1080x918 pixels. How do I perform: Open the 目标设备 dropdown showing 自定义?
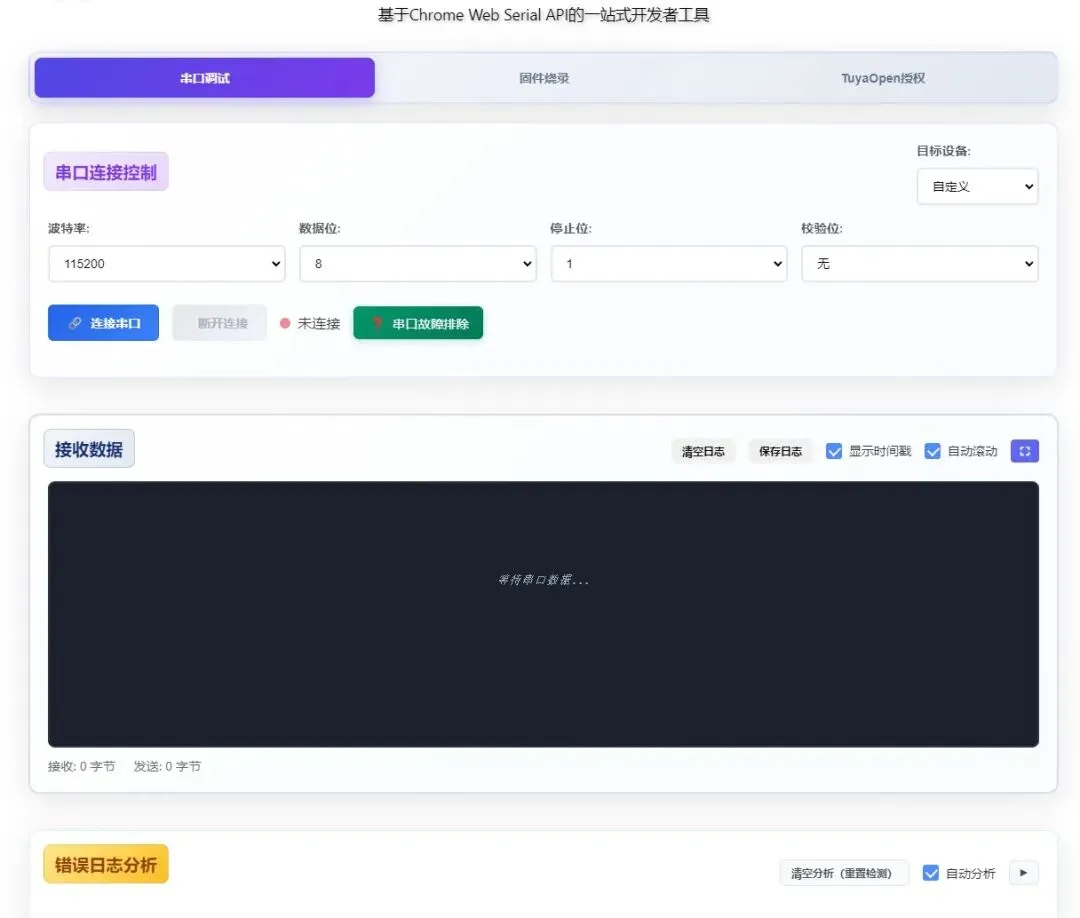click(x=977, y=187)
